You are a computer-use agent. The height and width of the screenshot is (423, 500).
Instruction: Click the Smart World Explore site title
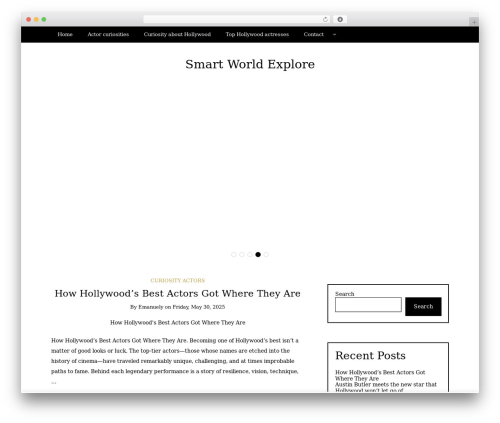pos(250,64)
